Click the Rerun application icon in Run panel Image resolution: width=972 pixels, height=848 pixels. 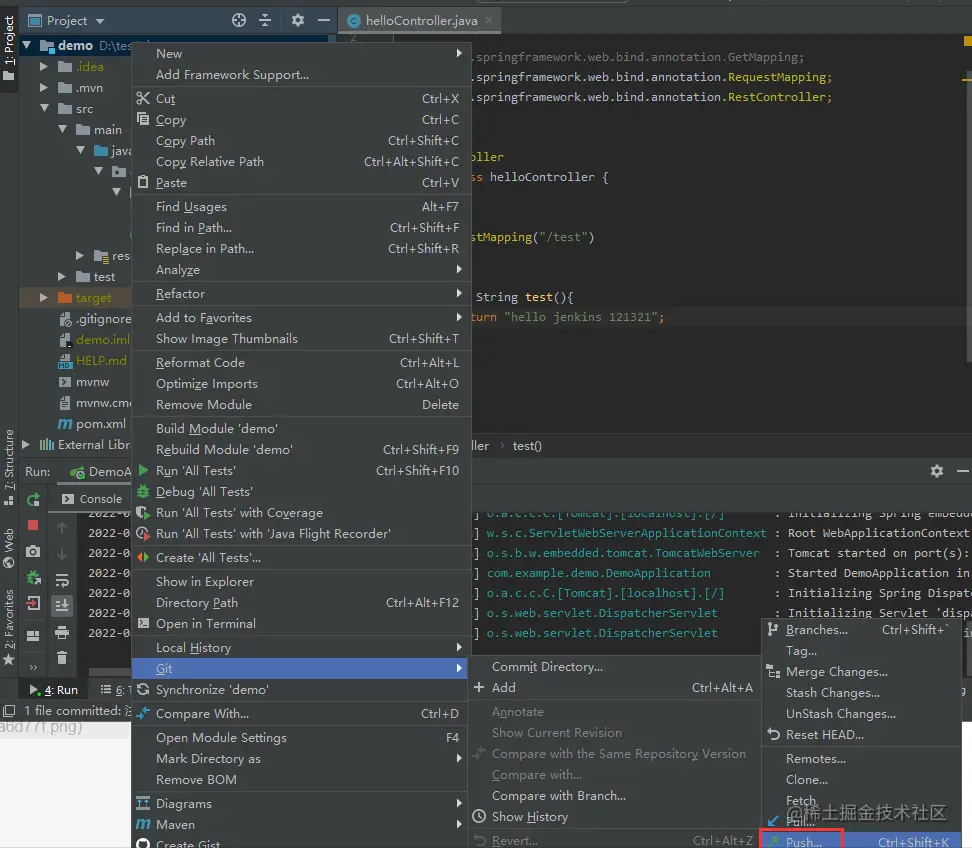(33, 499)
